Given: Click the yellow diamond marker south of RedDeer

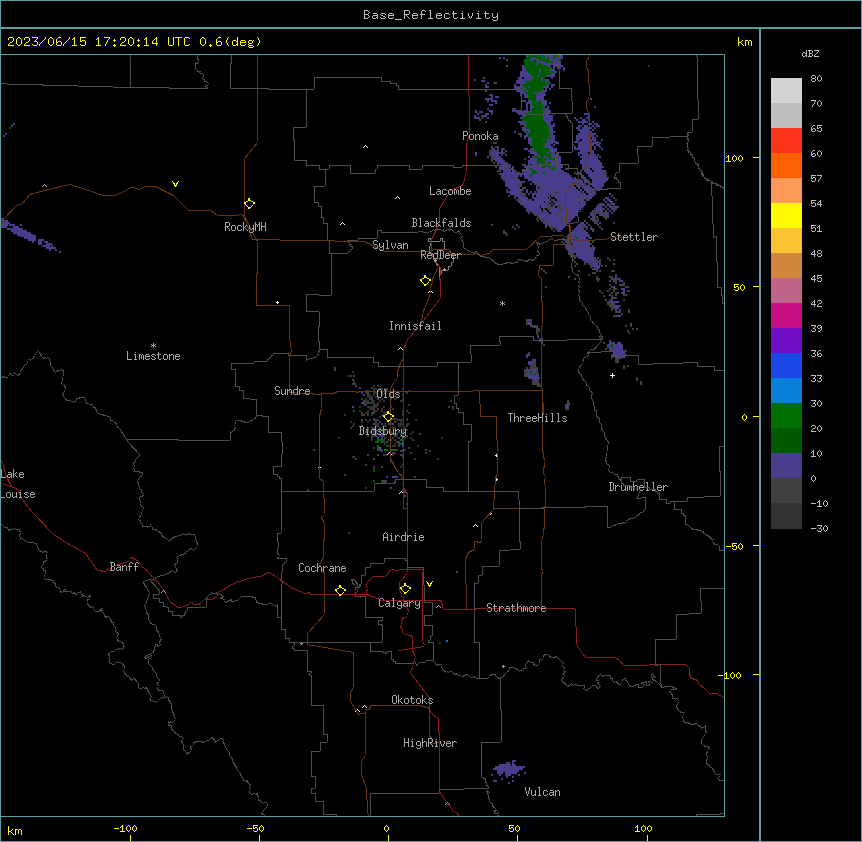Looking at the screenshot, I should pyautogui.click(x=426, y=281).
